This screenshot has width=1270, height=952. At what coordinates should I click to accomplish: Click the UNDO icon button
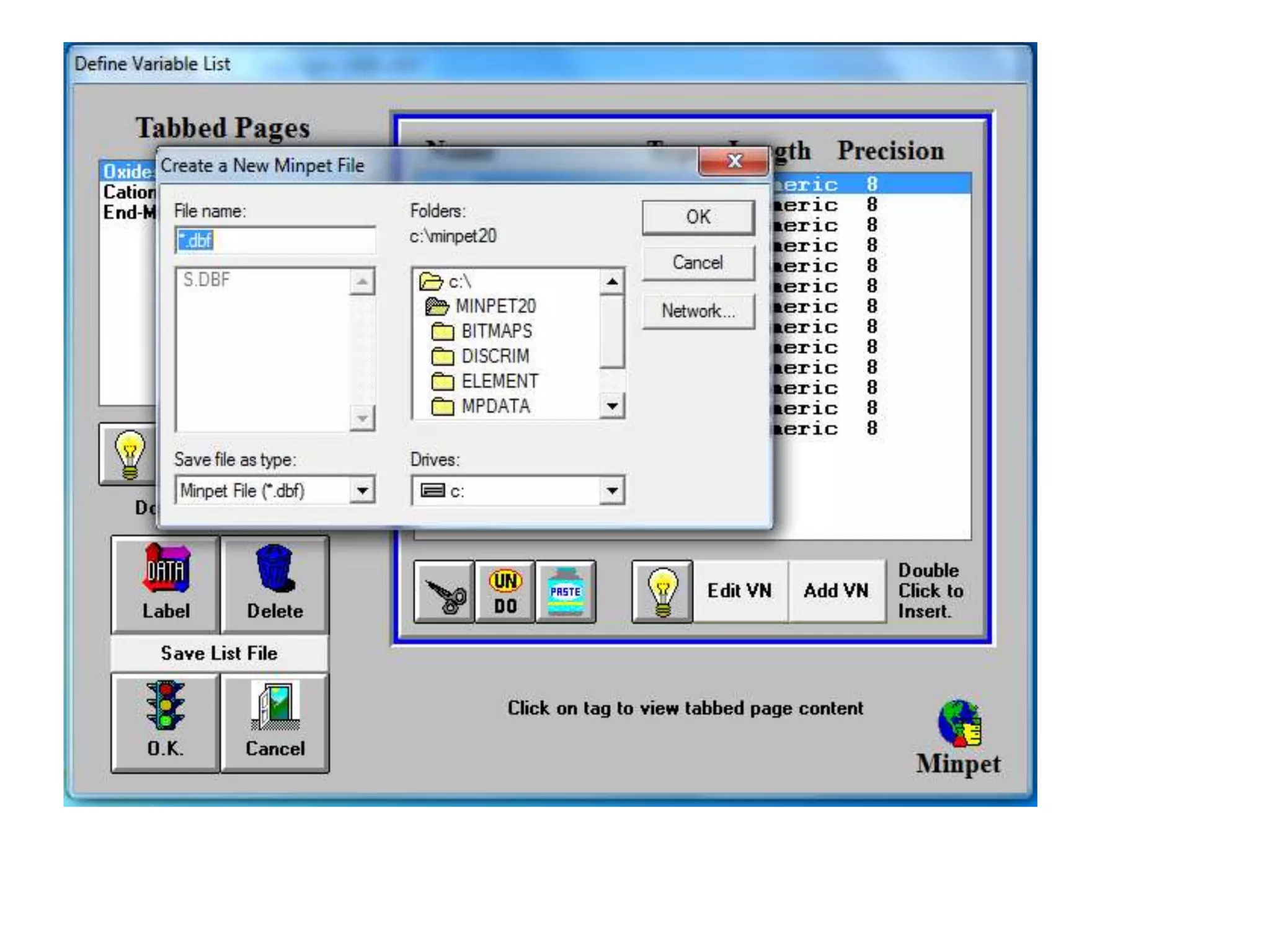(x=505, y=592)
